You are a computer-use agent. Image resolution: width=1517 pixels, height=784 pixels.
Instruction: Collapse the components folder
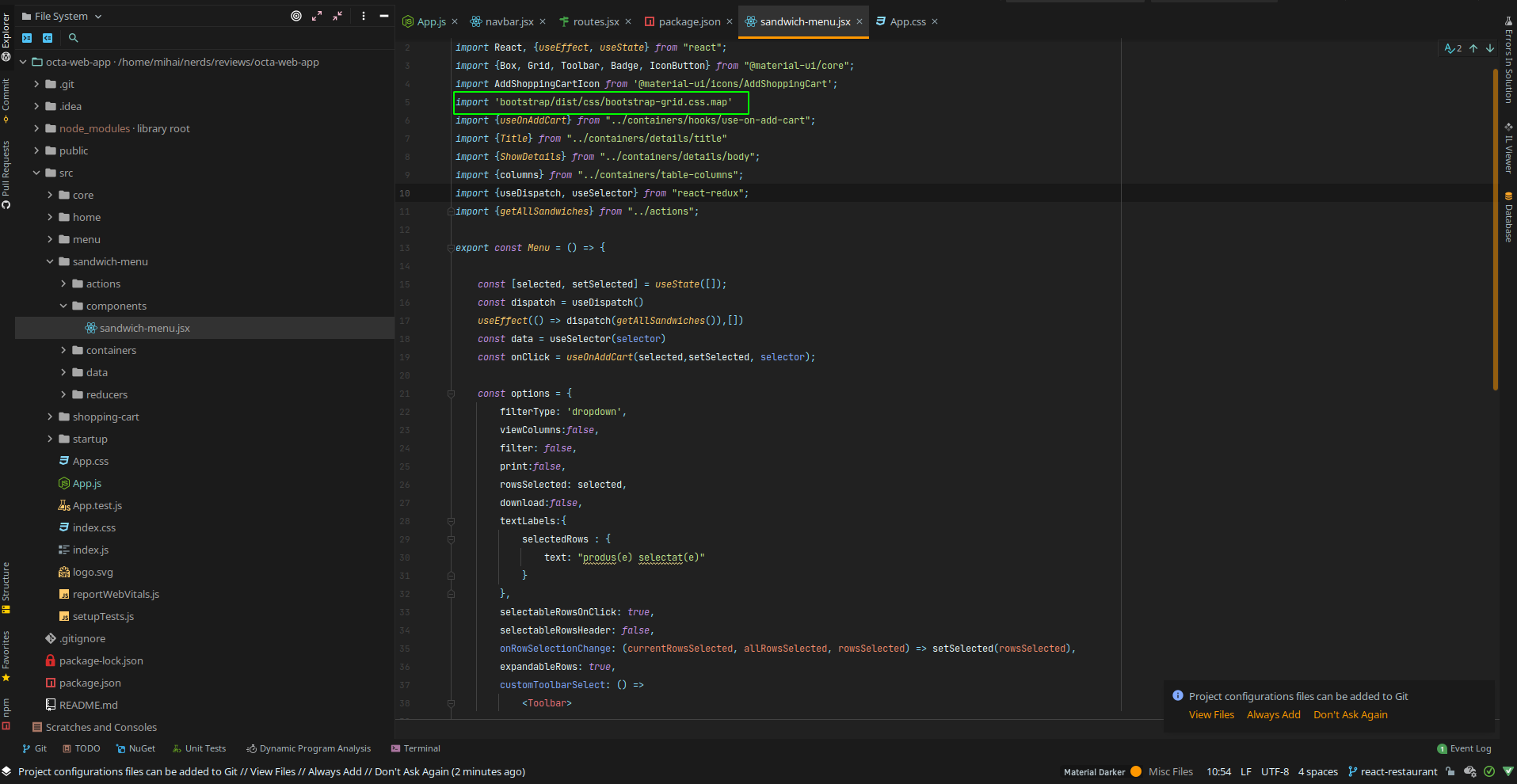(x=63, y=306)
